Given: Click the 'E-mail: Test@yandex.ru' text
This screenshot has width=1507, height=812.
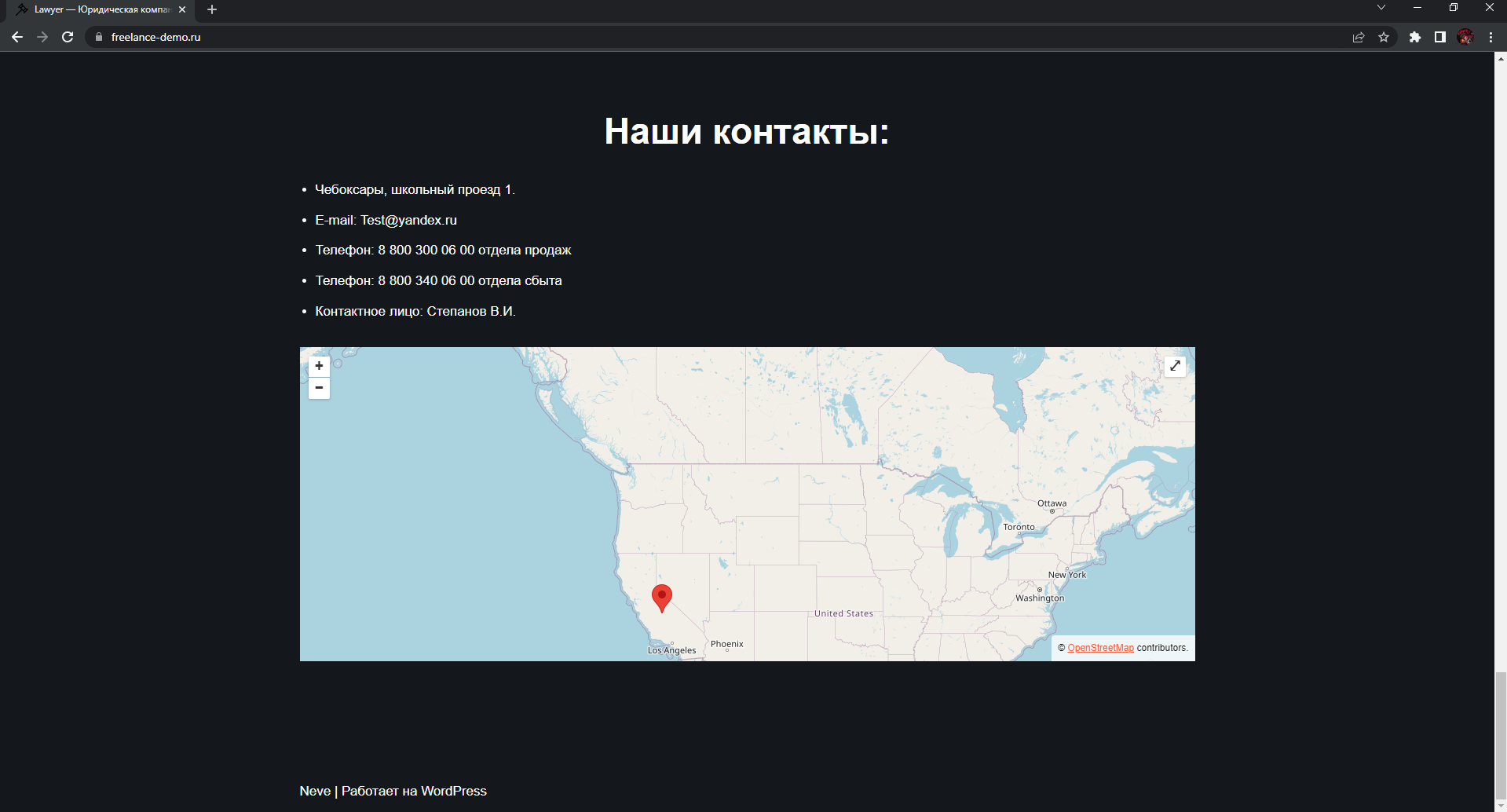Looking at the screenshot, I should [386, 220].
